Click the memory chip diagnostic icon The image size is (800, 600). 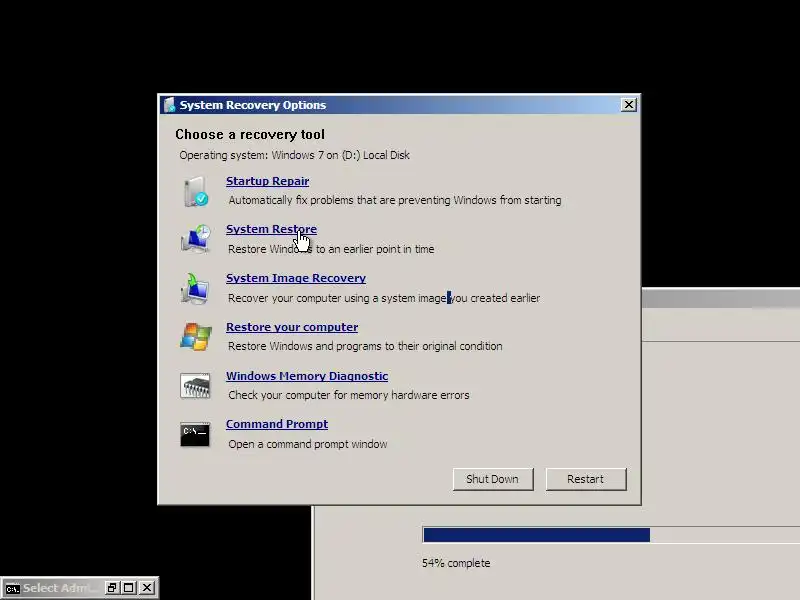(195, 386)
